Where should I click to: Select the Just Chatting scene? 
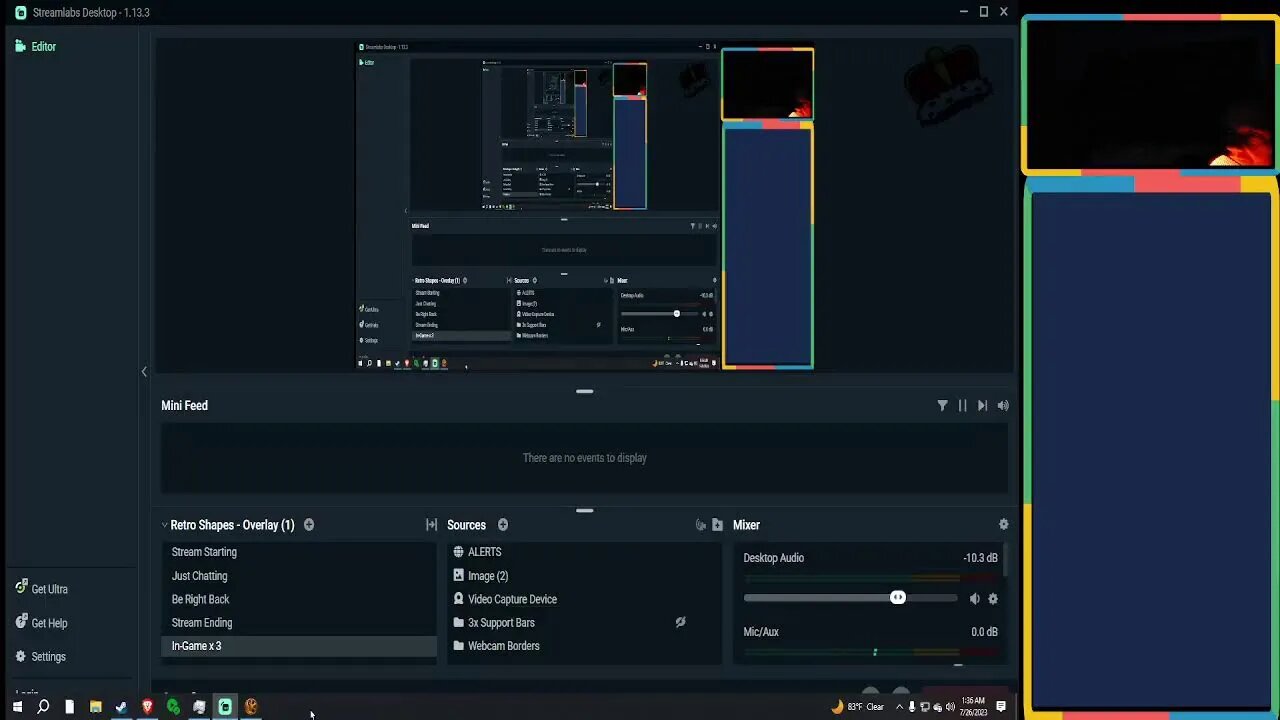(299, 576)
